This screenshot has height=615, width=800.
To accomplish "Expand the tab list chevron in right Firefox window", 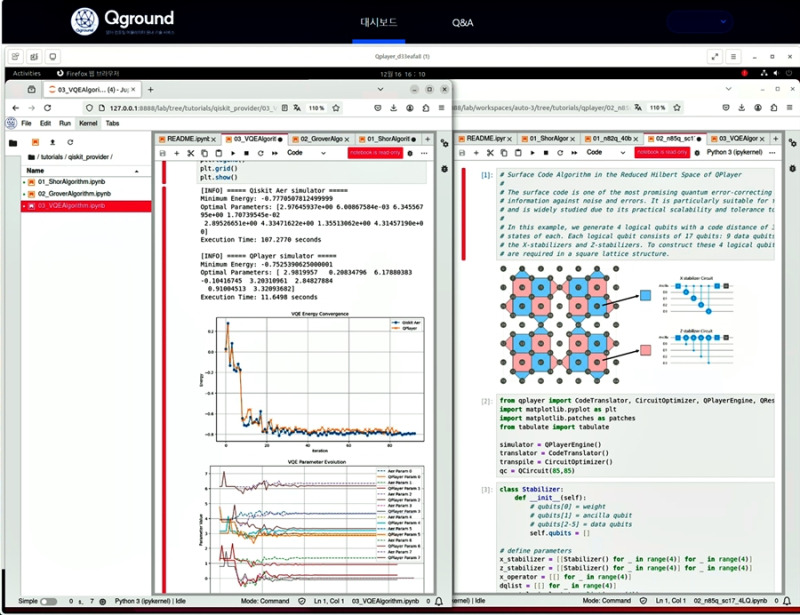I will pos(728,89).
